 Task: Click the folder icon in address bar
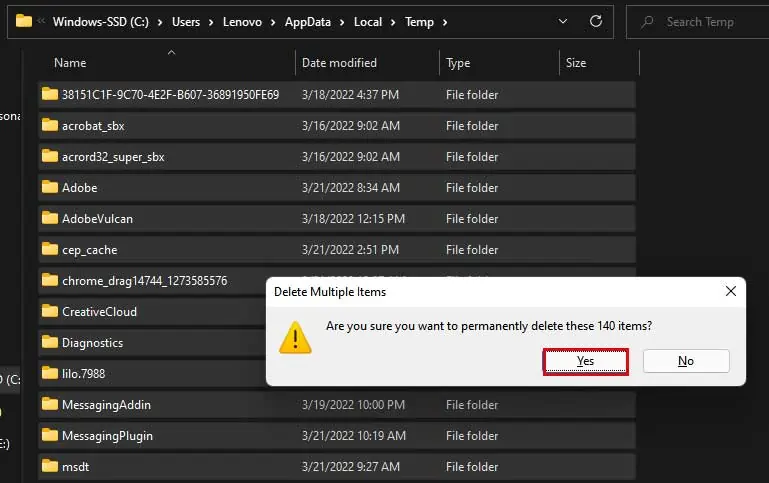coord(24,21)
